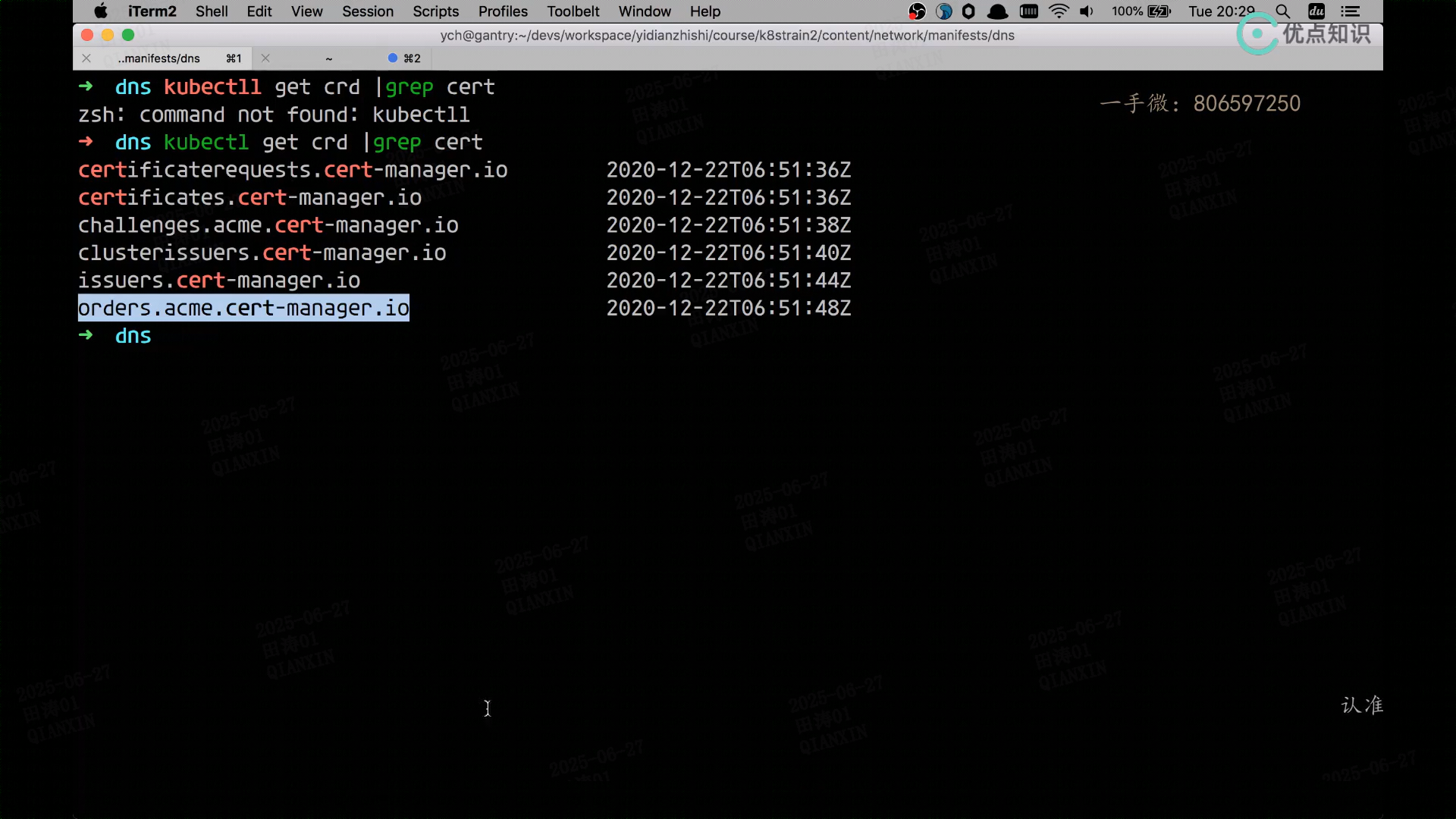Click the hexagon menu bar icon
Viewport: 1456px width, 819px height.
click(968, 11)
